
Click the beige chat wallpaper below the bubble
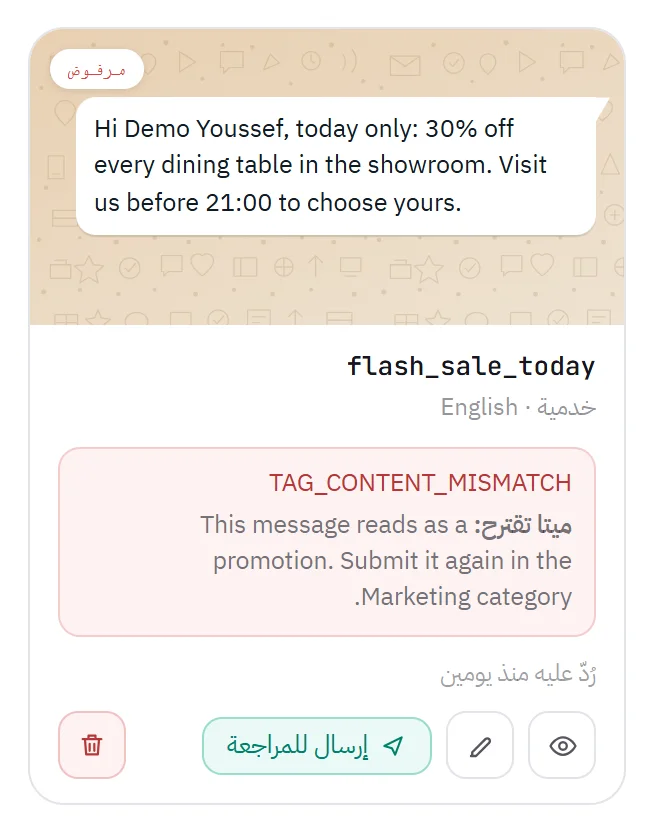coord(327,281)
